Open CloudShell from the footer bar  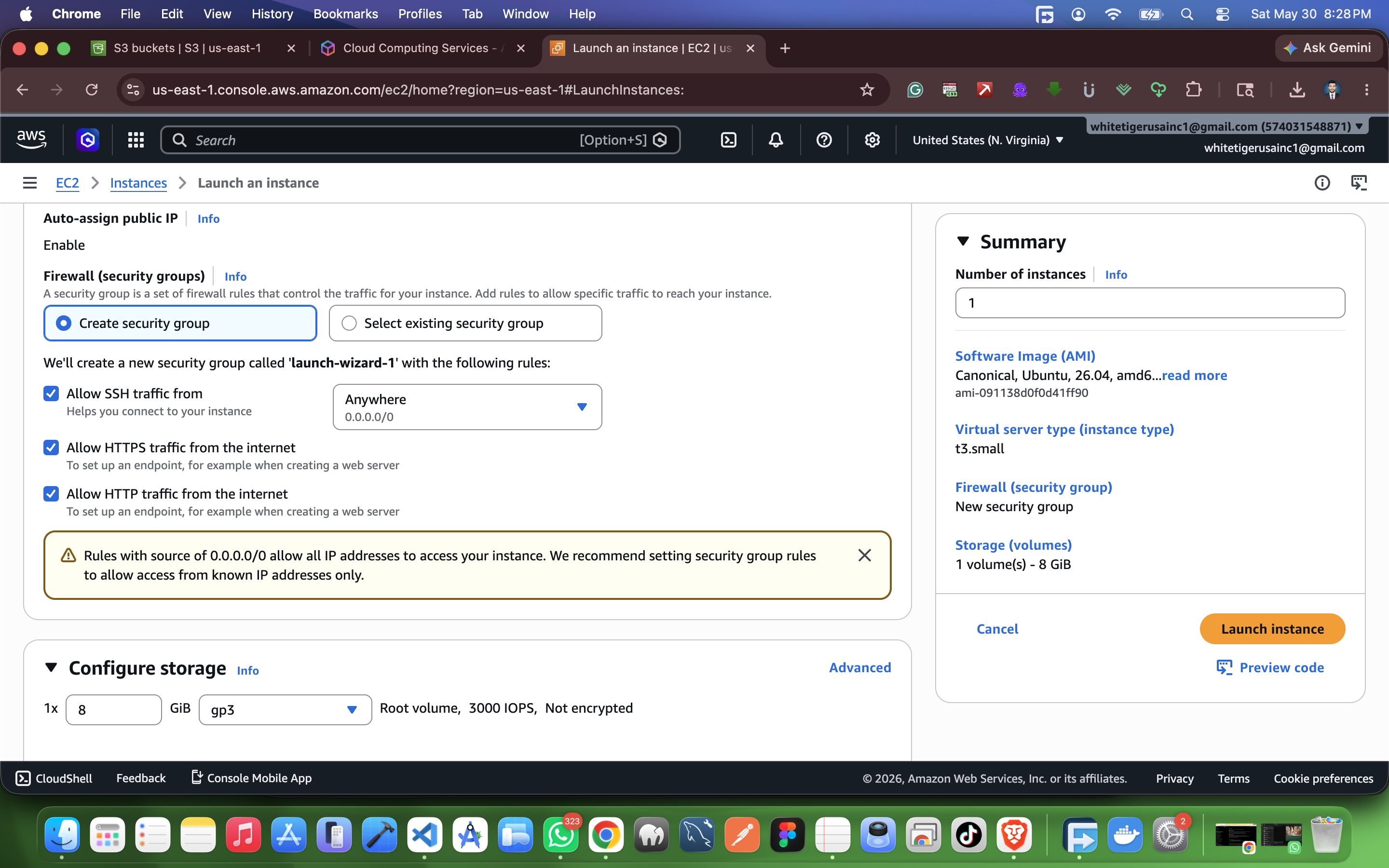point(54,778)
